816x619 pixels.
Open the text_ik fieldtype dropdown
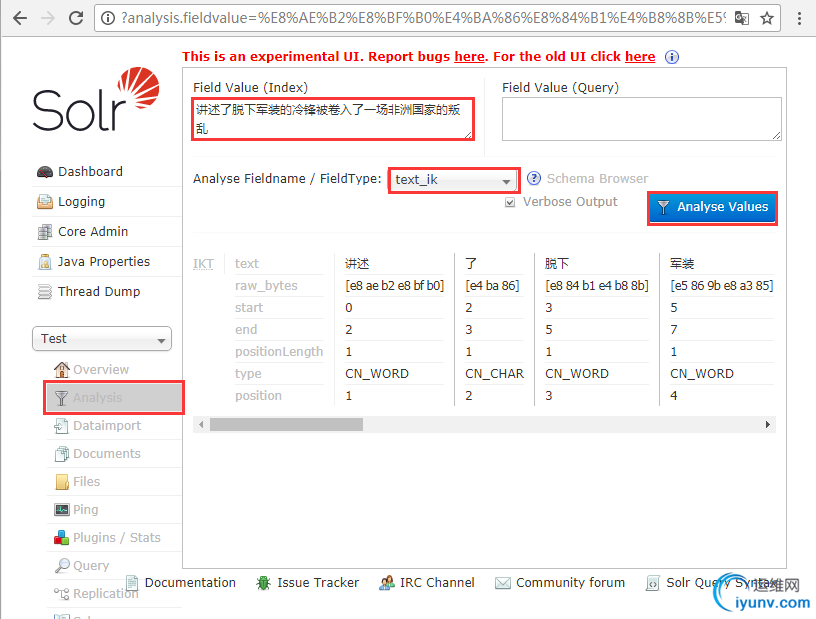454,180
